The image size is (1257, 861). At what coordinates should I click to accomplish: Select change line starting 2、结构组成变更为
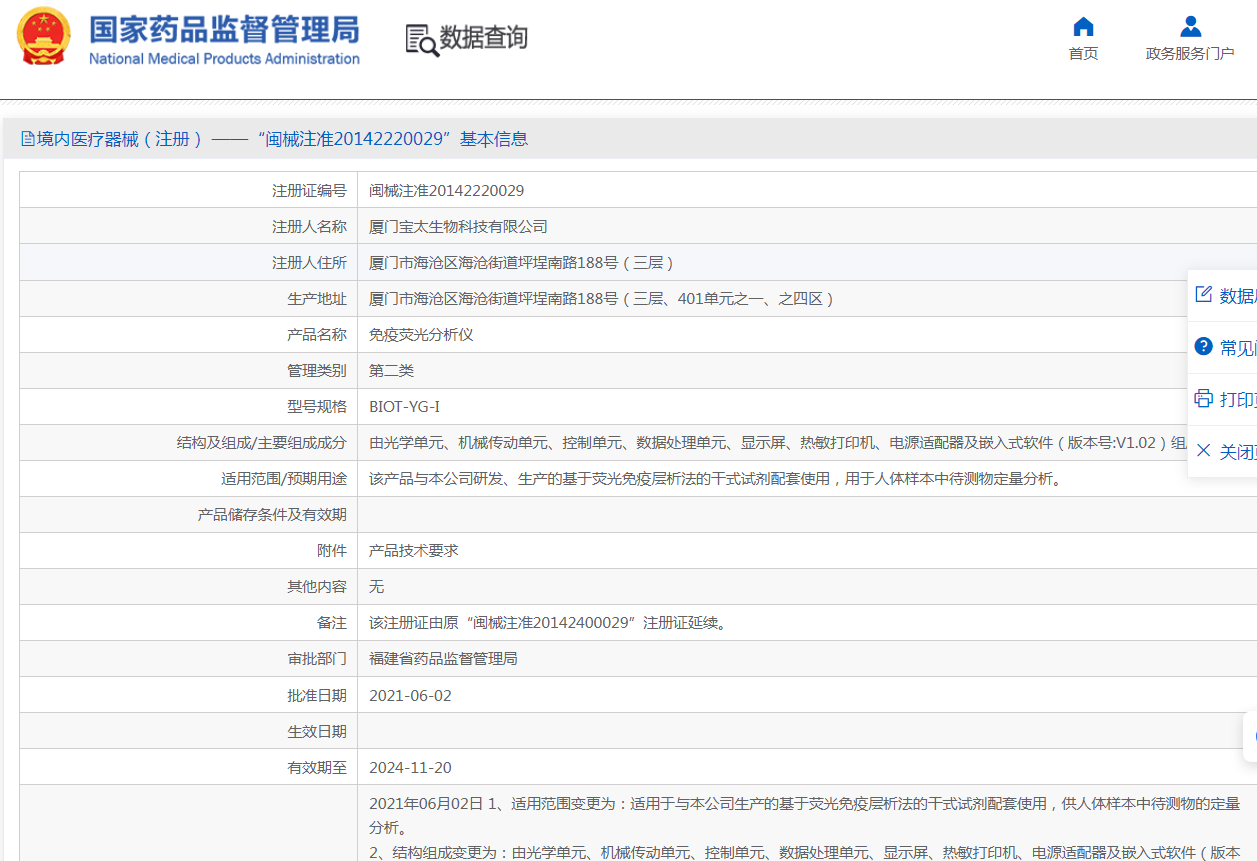click(805, 852)
